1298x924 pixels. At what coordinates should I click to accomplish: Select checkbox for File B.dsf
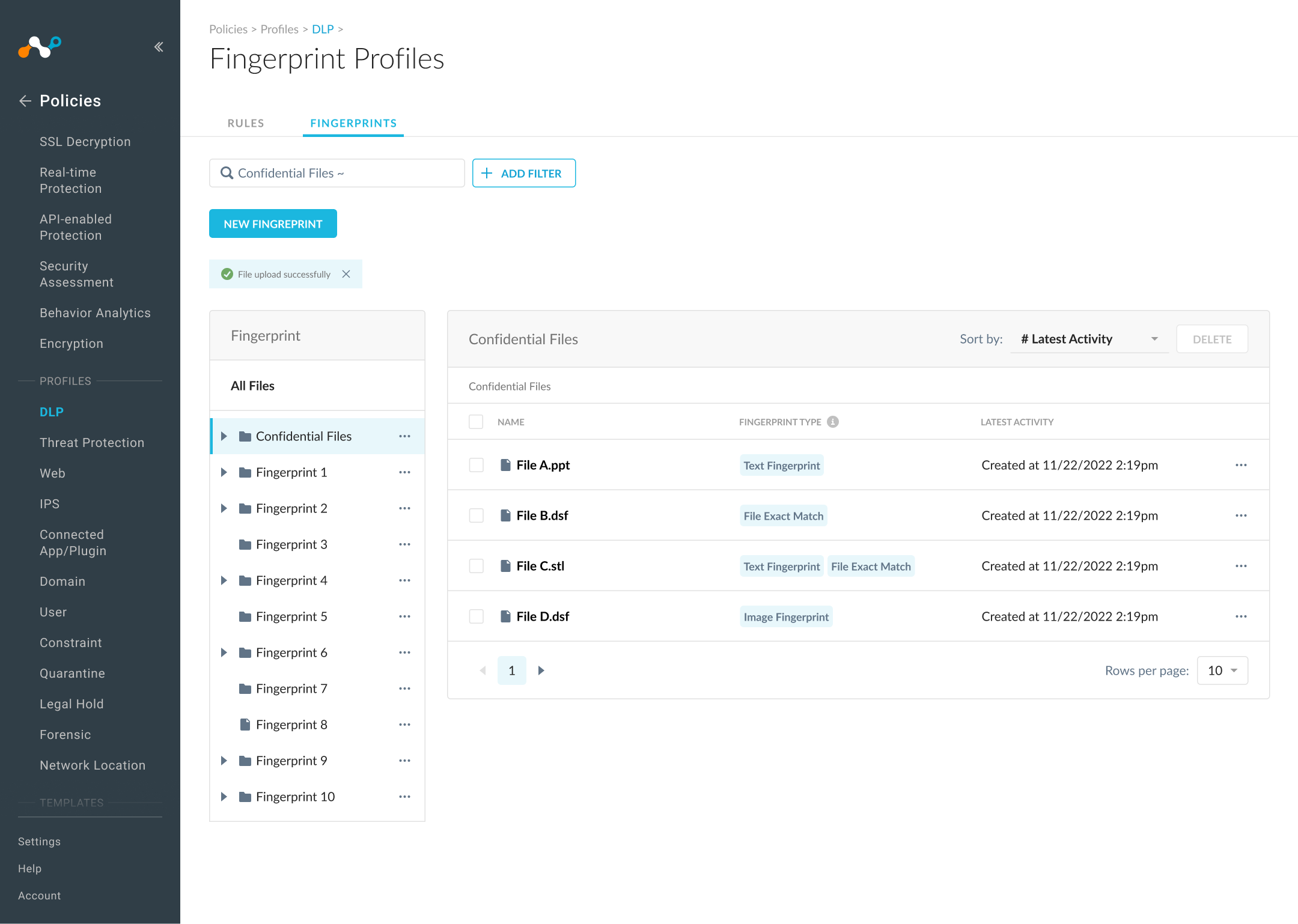(x=476, y=515)
